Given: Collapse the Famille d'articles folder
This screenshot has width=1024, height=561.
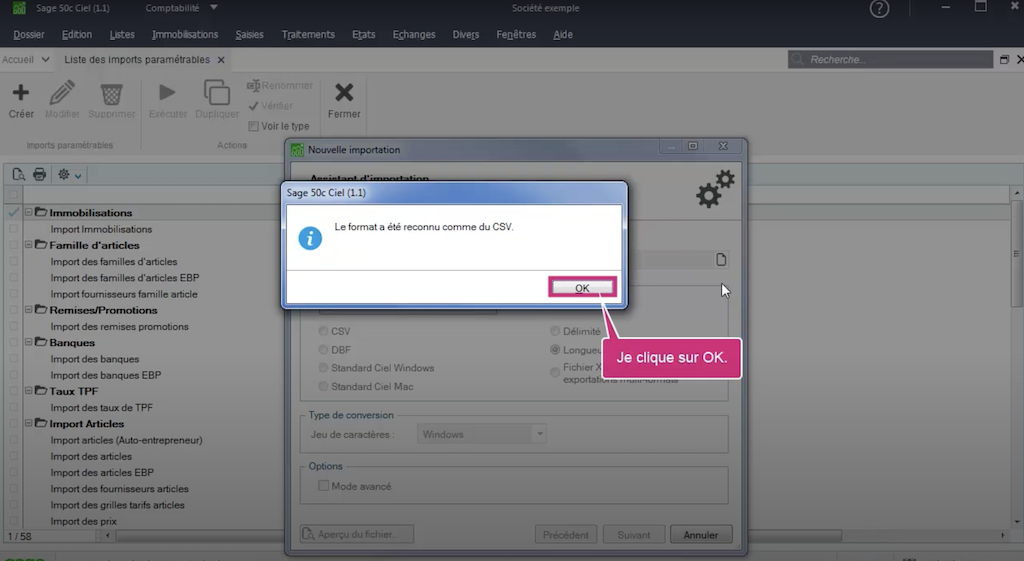Looking at the screenshot, I should click(x=29, y=245).
